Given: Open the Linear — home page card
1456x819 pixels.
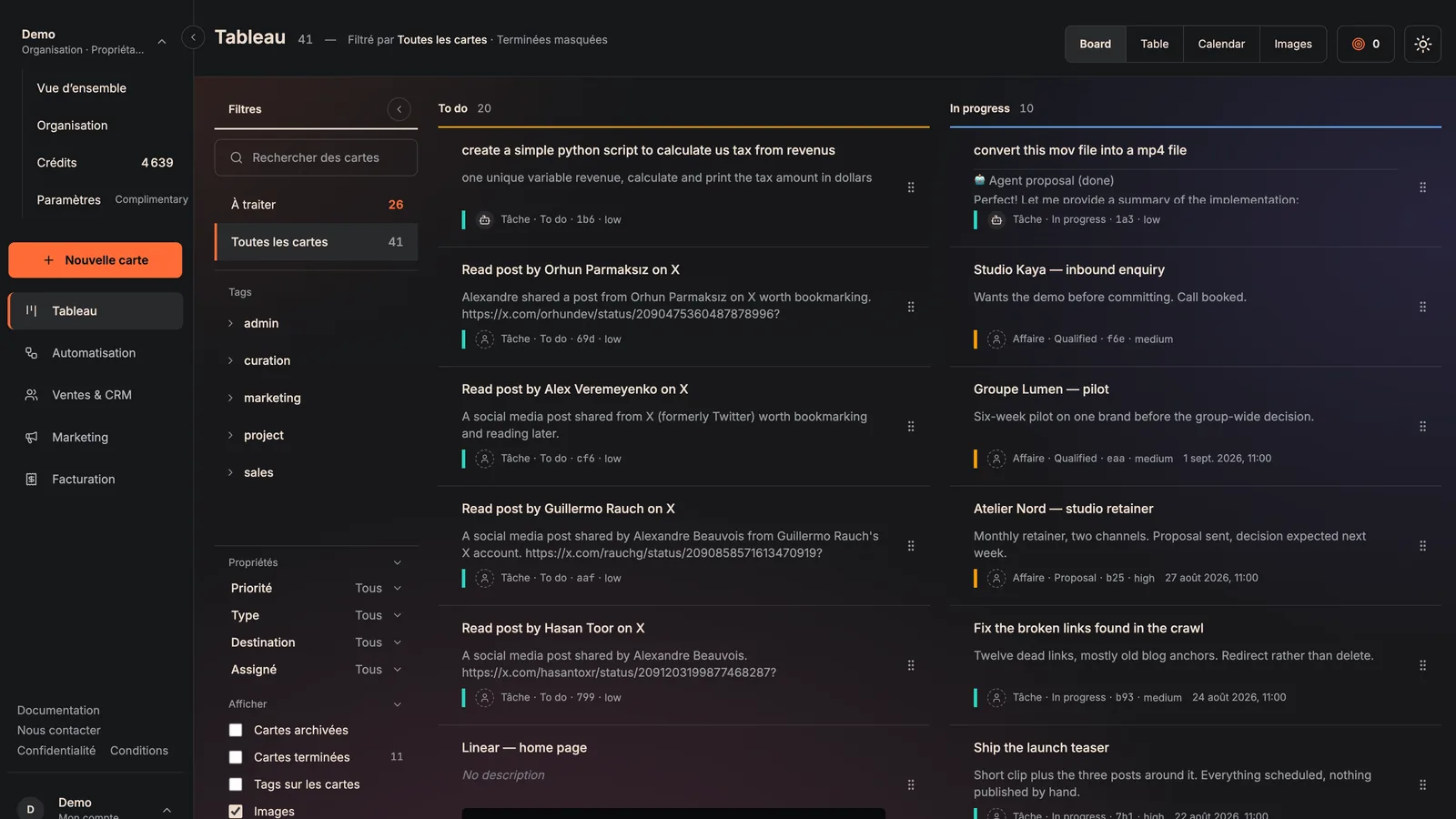Looking at the screenshot, I should (x=524, y=748).
